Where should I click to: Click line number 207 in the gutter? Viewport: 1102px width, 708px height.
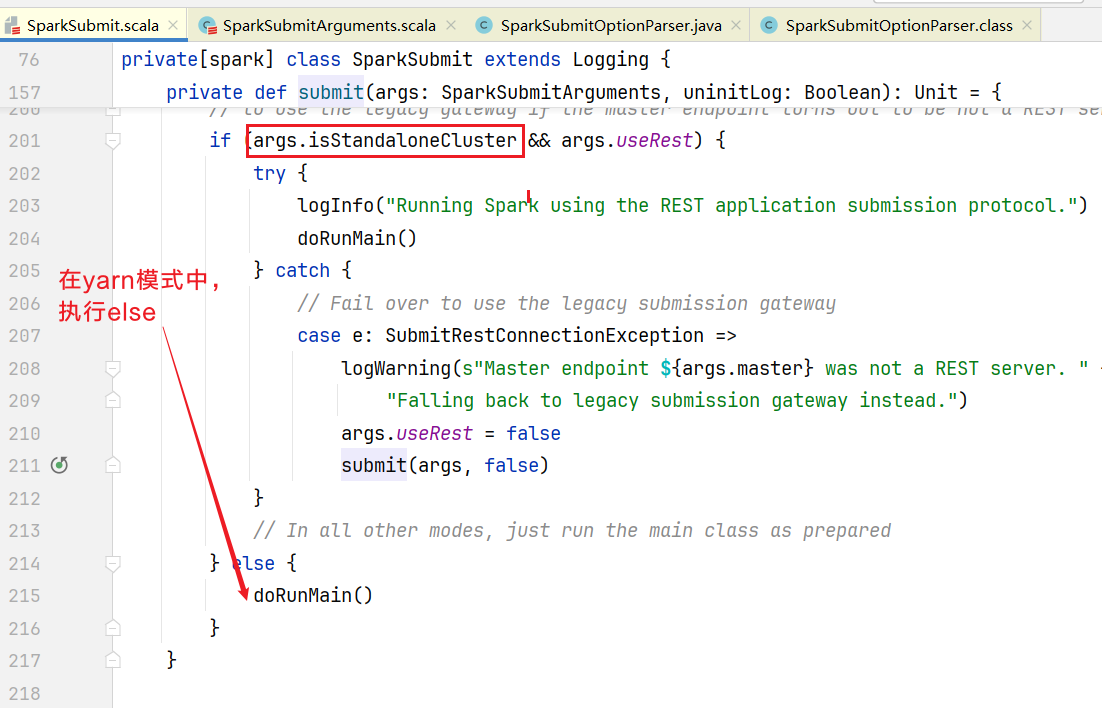(25, 335)
